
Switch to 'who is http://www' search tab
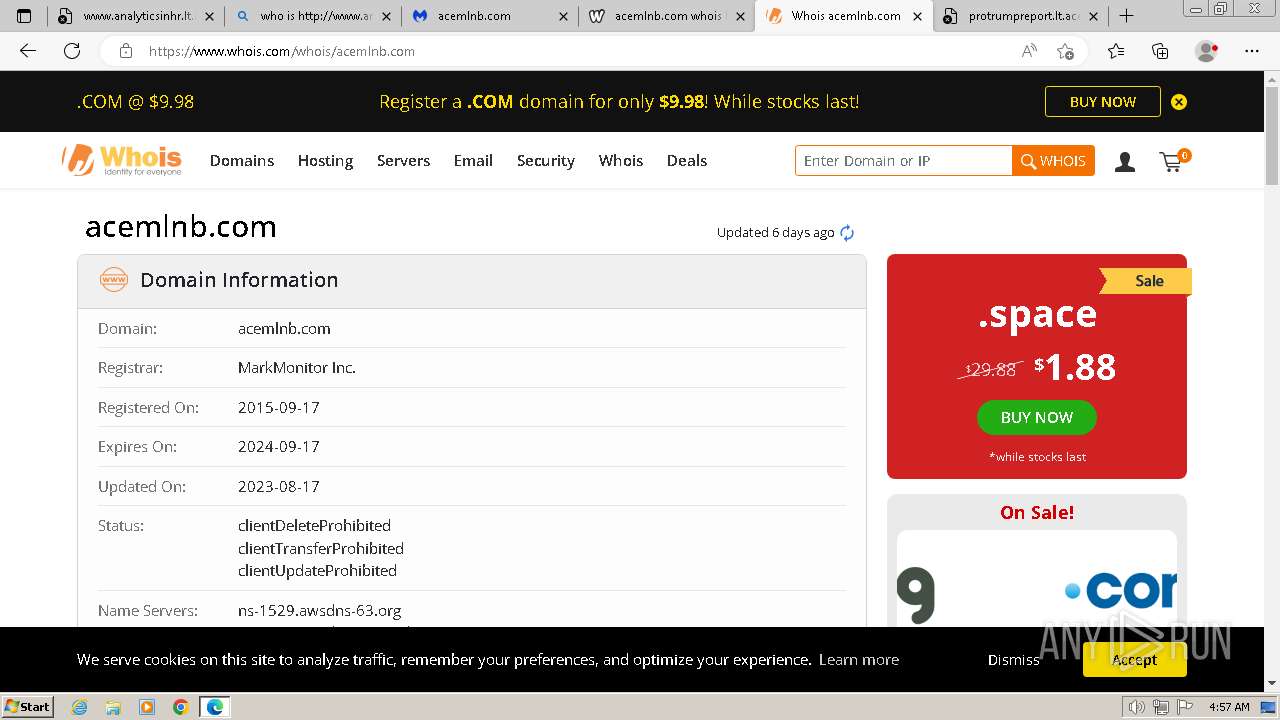click(x=312, y=16)
